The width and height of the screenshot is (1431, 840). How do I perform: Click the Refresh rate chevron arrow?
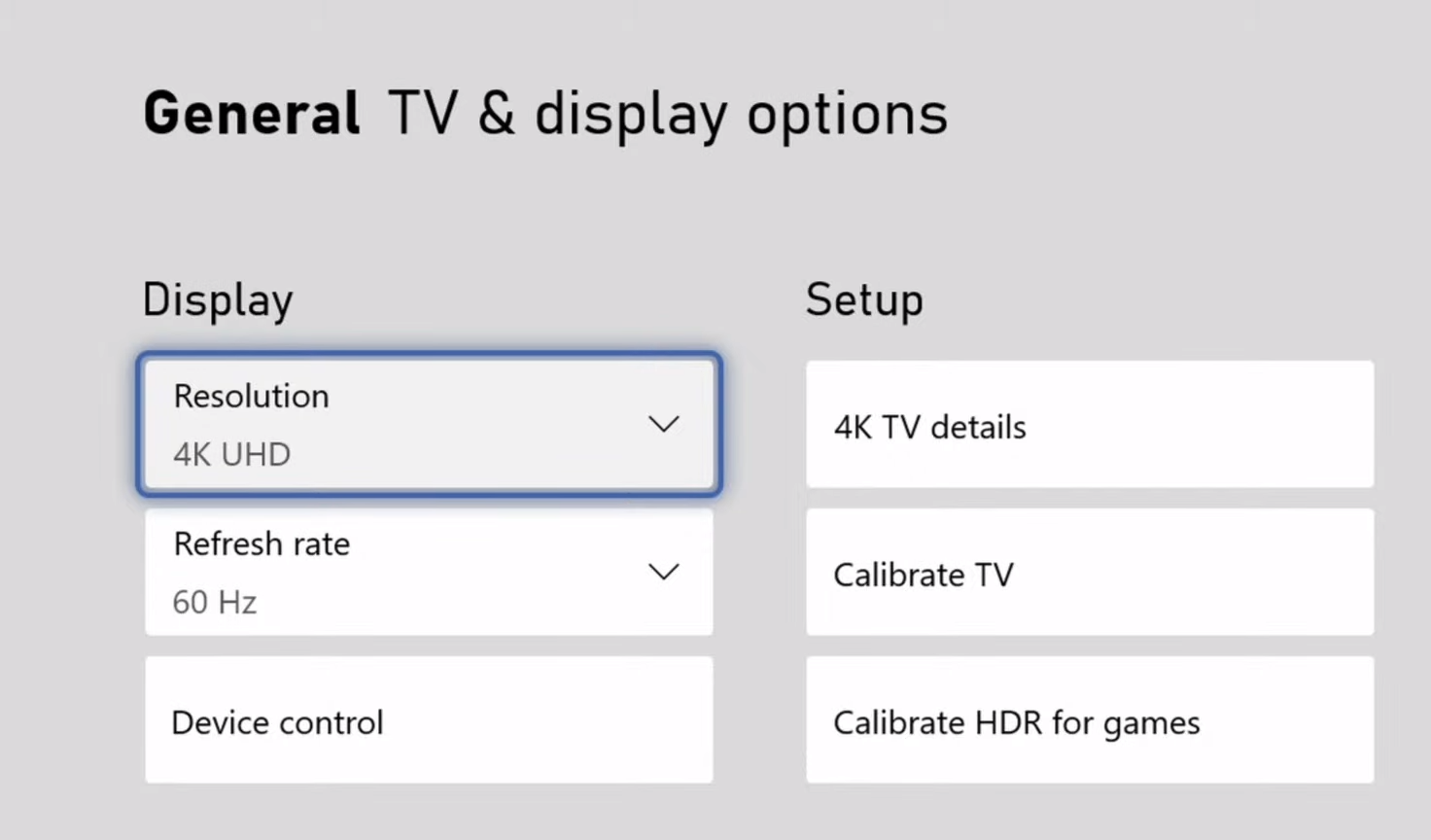[664, 572]
